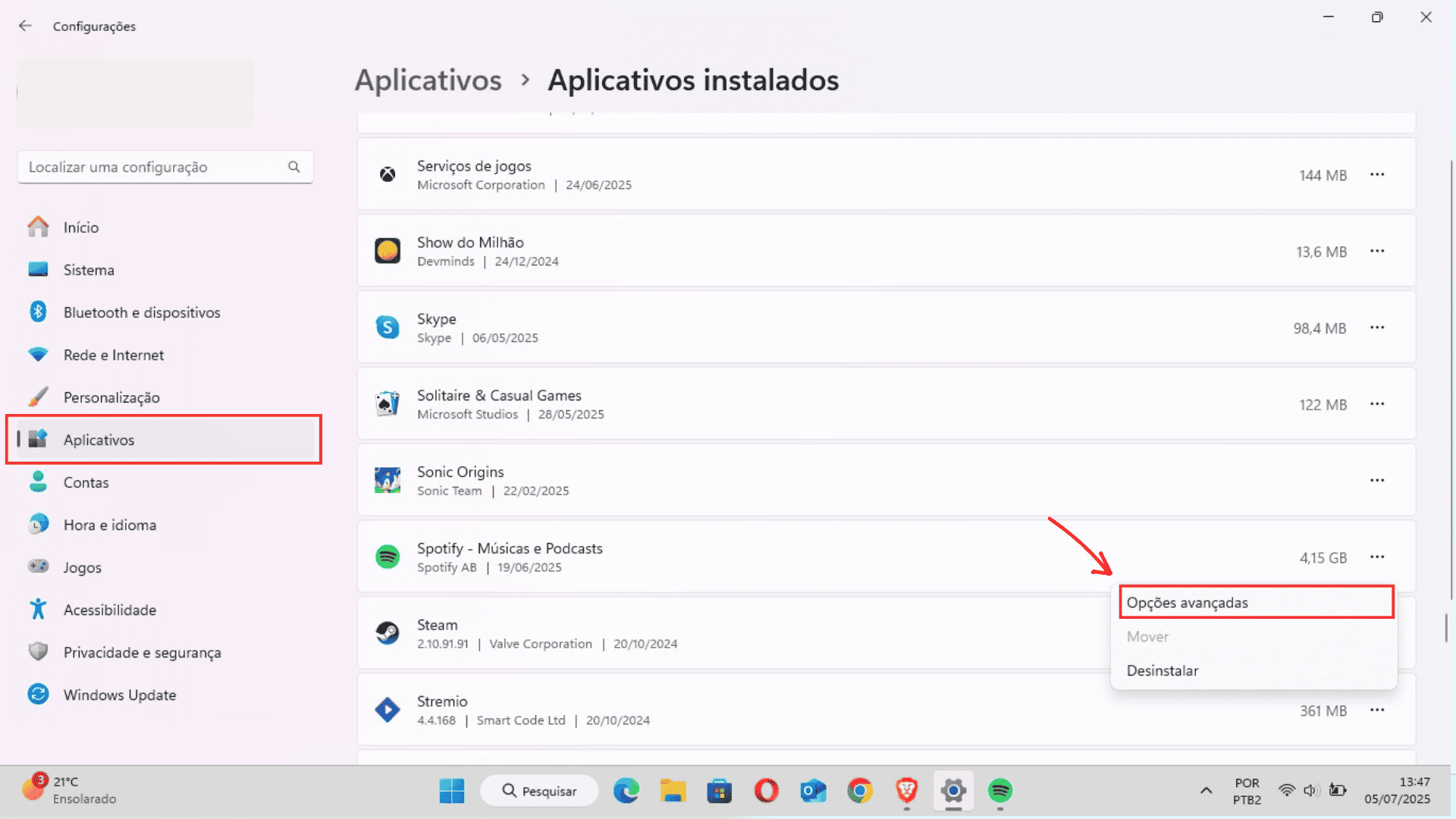1456x819 pixels.
Task: Click the Stremio app icon
Action: [x=388, y=711]
